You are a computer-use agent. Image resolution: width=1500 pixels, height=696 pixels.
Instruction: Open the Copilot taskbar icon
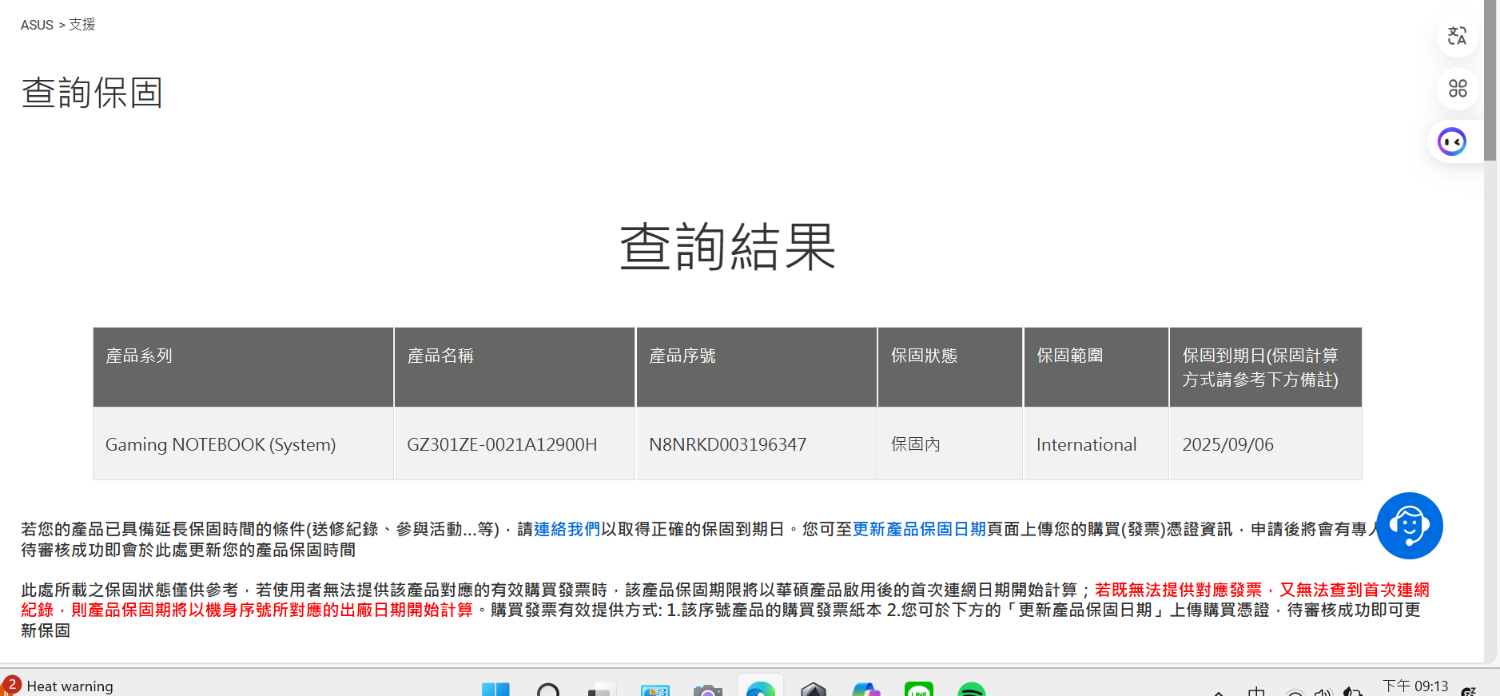click(x=866, y=689)
